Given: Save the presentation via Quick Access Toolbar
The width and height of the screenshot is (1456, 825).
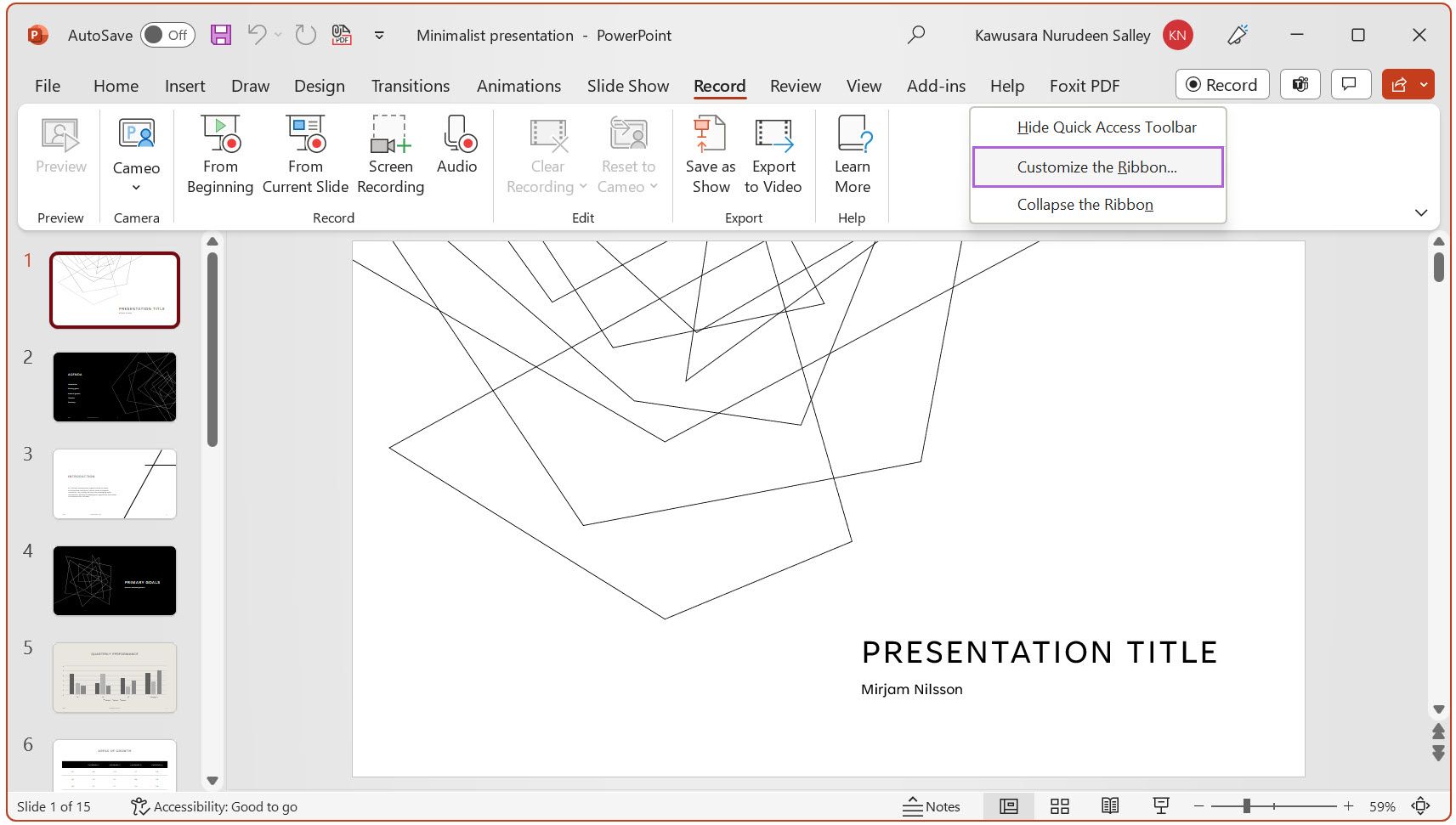Looking at the screenshot, I should click(x=221, y=35).
